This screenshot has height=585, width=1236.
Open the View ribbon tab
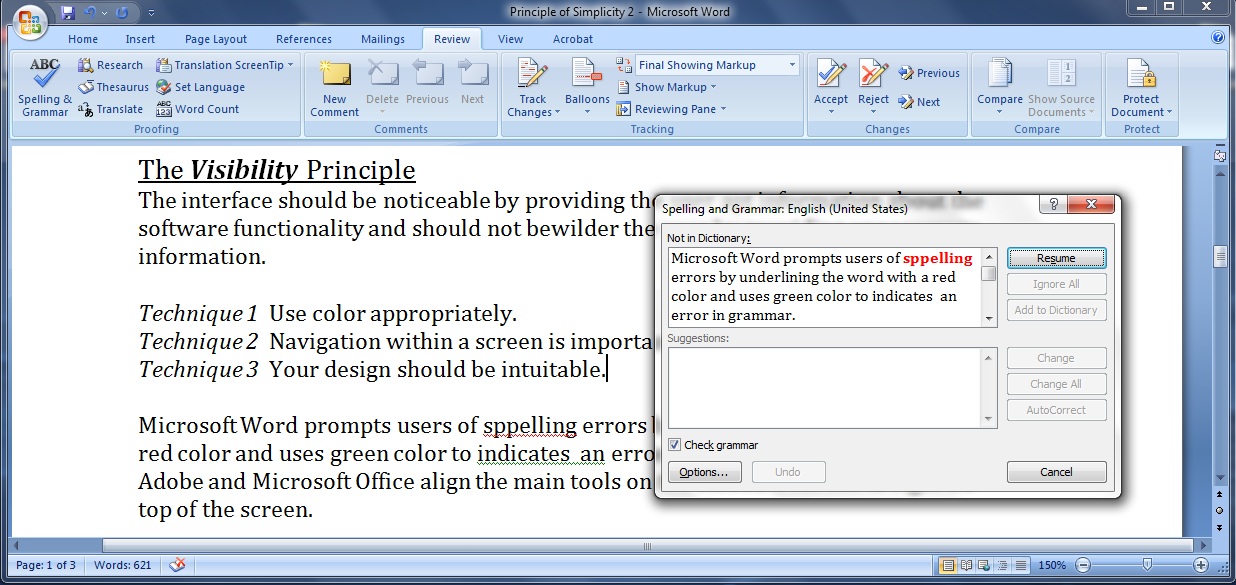tap(511, 39)
